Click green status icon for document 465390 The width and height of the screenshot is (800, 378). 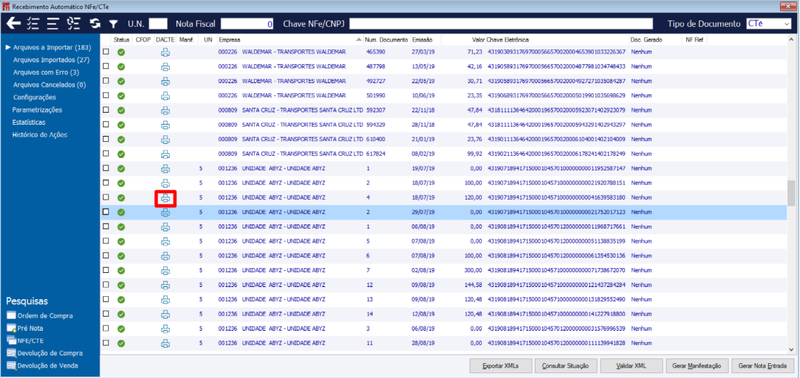coord(121,52)
